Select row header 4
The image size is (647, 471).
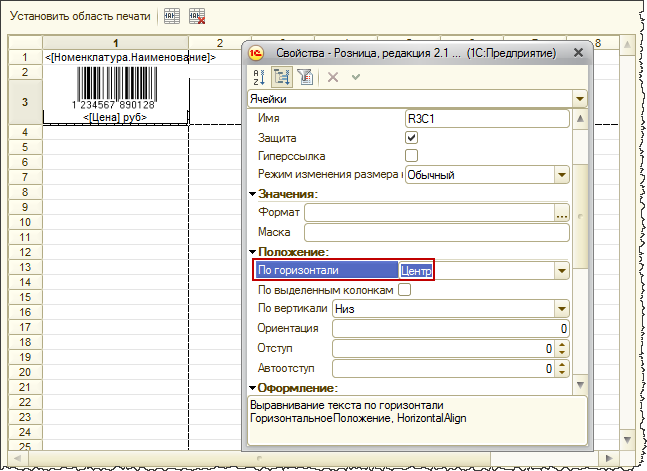click(x=25, y=132)
